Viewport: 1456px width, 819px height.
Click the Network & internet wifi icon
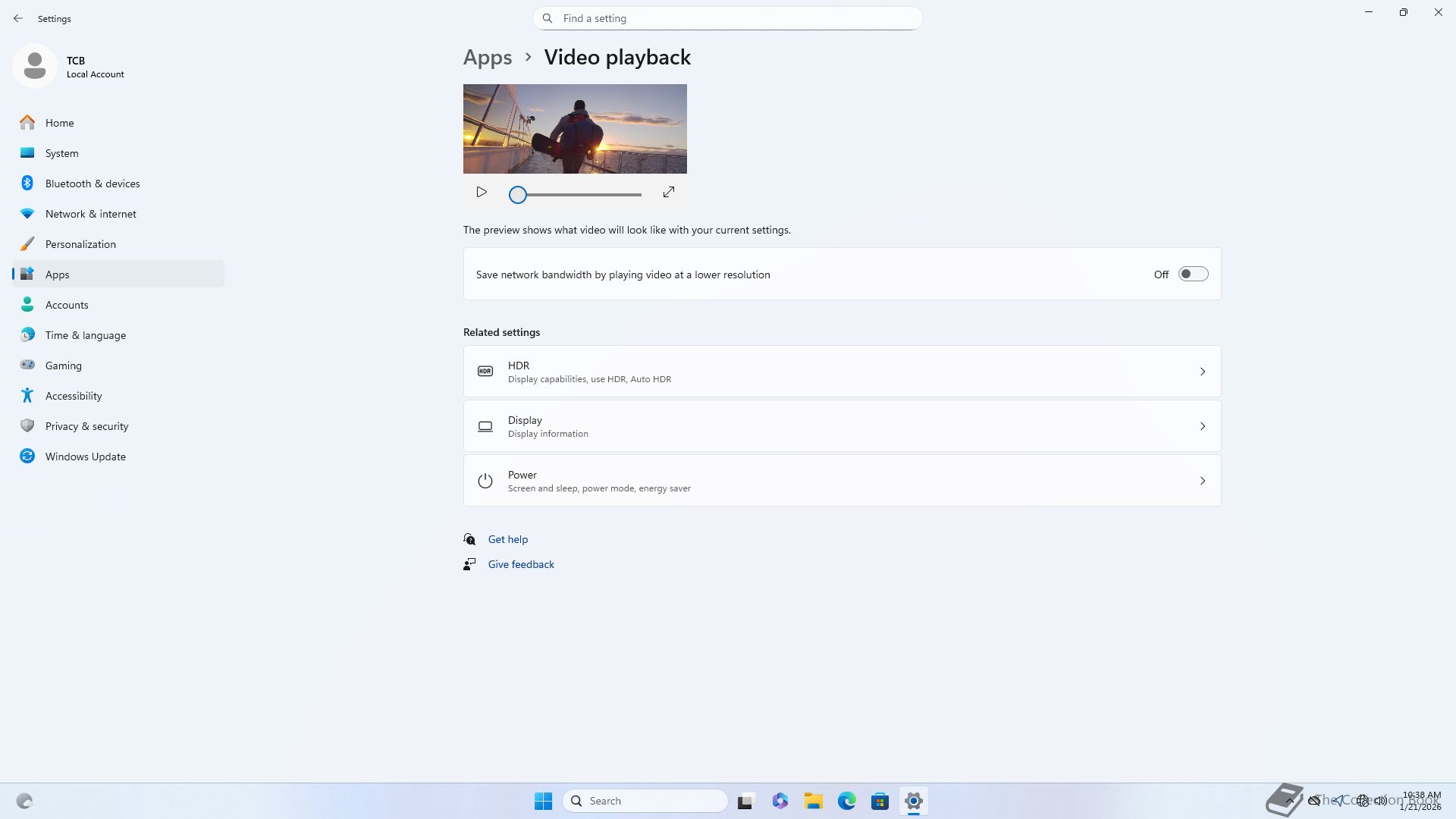point(27,214)
